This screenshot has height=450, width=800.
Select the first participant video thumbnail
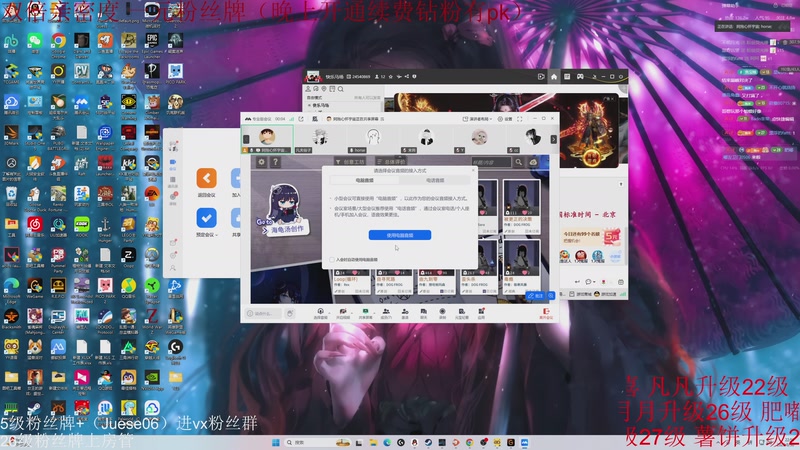[x=267, y=139]
